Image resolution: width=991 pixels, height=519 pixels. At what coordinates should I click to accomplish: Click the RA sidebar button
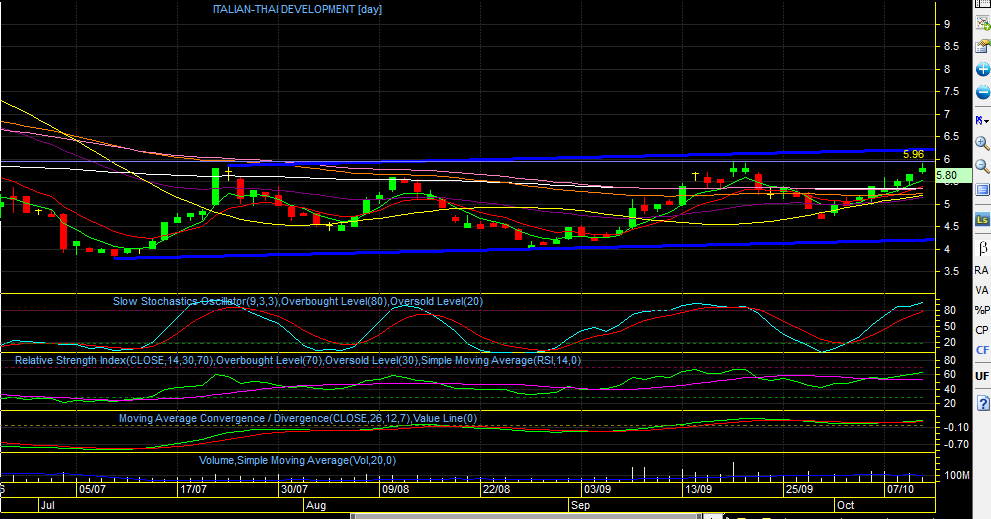pos(982,270)
